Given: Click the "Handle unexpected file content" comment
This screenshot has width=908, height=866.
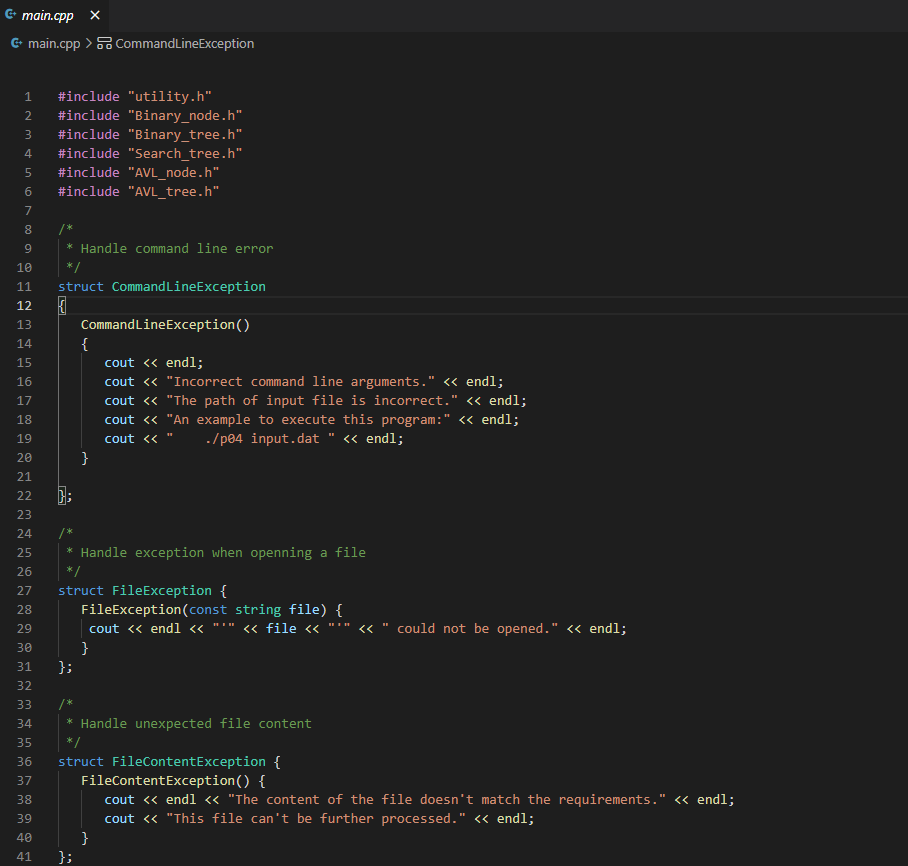Looking at the screenshot, I should 196,724.
